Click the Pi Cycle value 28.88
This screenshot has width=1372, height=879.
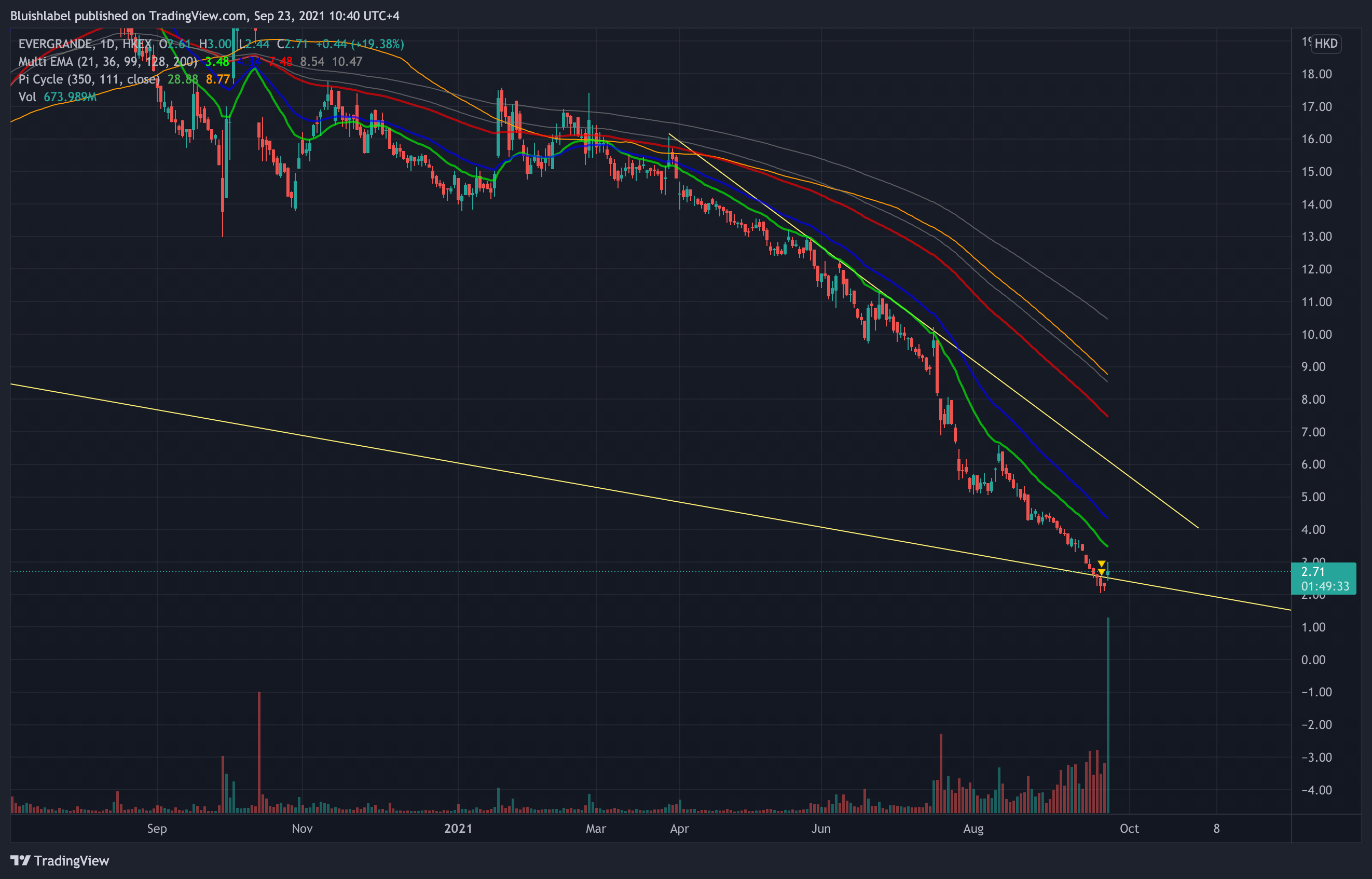[183, 79]
